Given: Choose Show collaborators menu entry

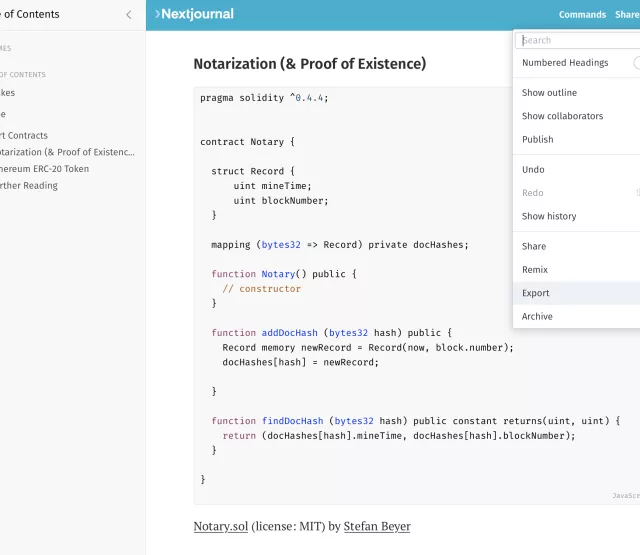Looking at the screenshot, I should [562, 116].
